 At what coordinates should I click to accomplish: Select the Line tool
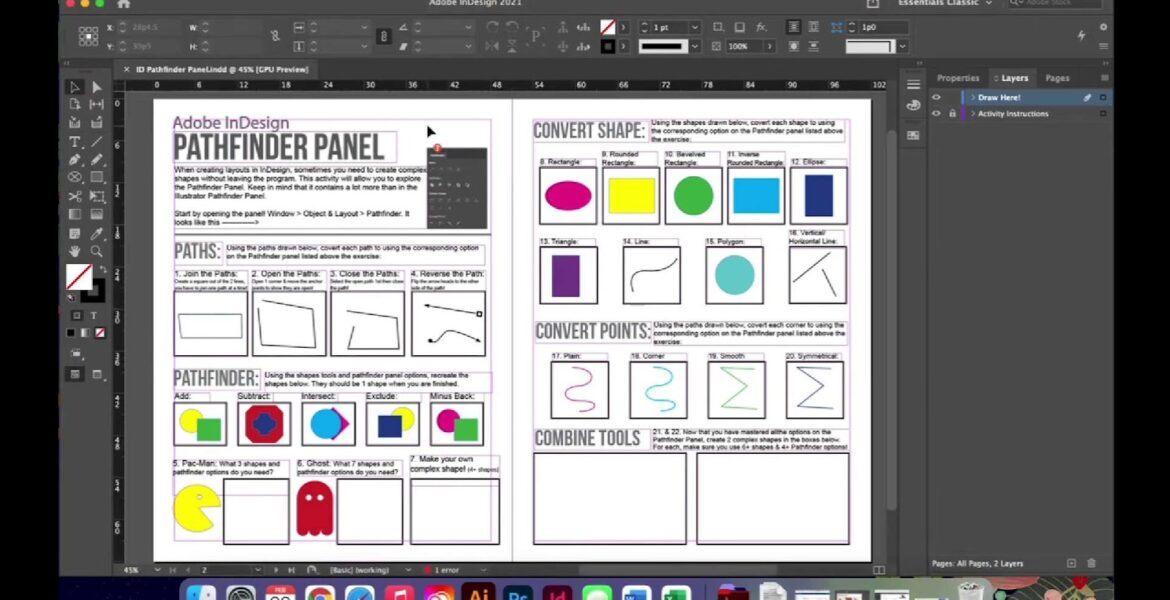(x=97, y=142)
